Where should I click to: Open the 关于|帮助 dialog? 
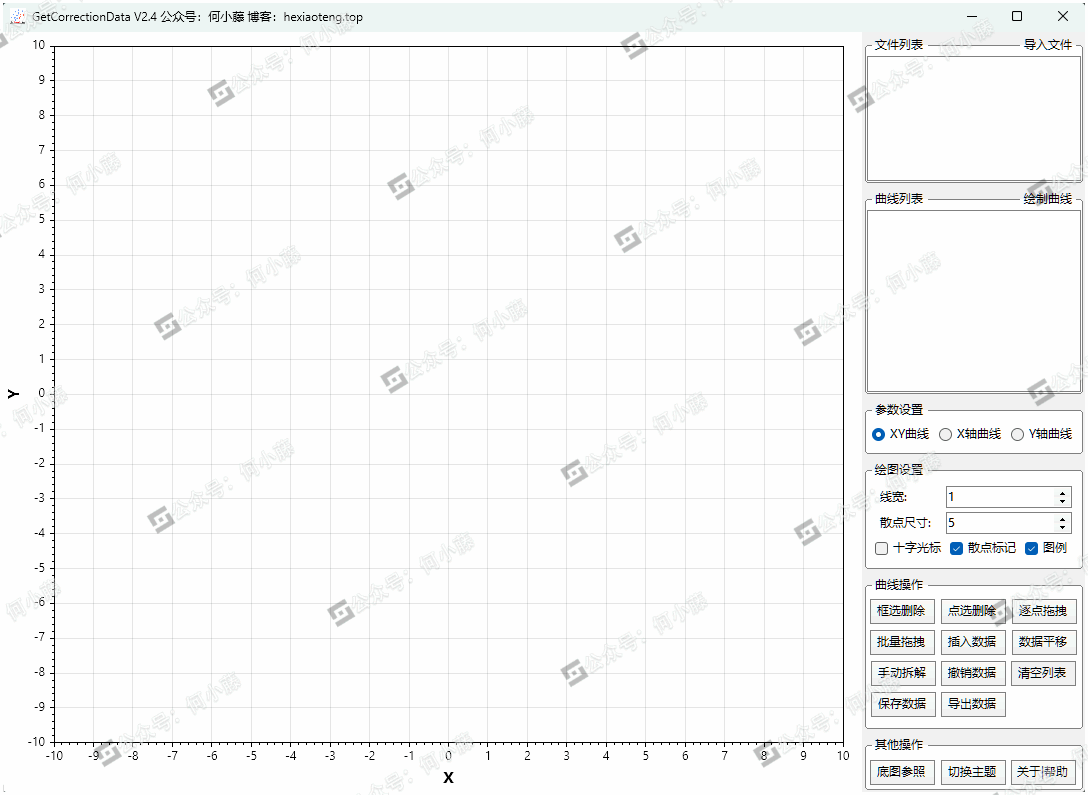click(1043, 772)
